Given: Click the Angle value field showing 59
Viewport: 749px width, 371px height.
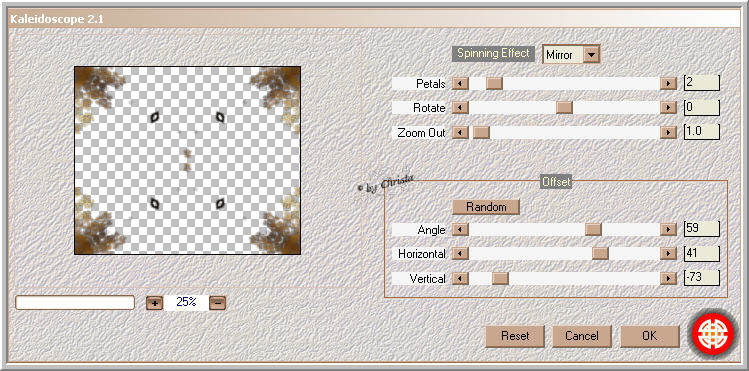Looking at the screenshot, I should (x=702, y=229).
